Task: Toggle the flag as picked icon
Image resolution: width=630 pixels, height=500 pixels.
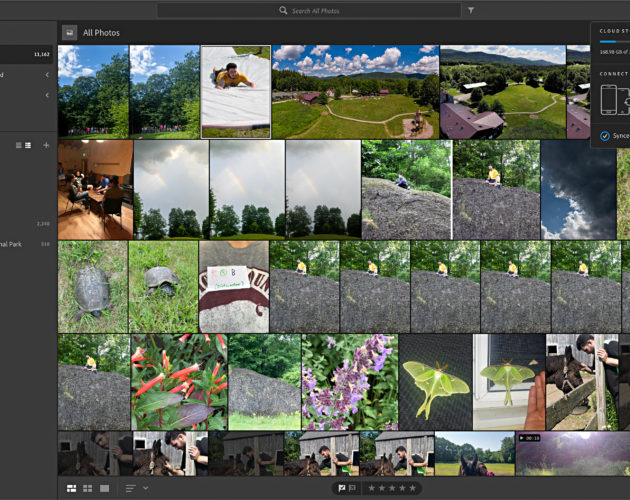Action: coord(342,488)
